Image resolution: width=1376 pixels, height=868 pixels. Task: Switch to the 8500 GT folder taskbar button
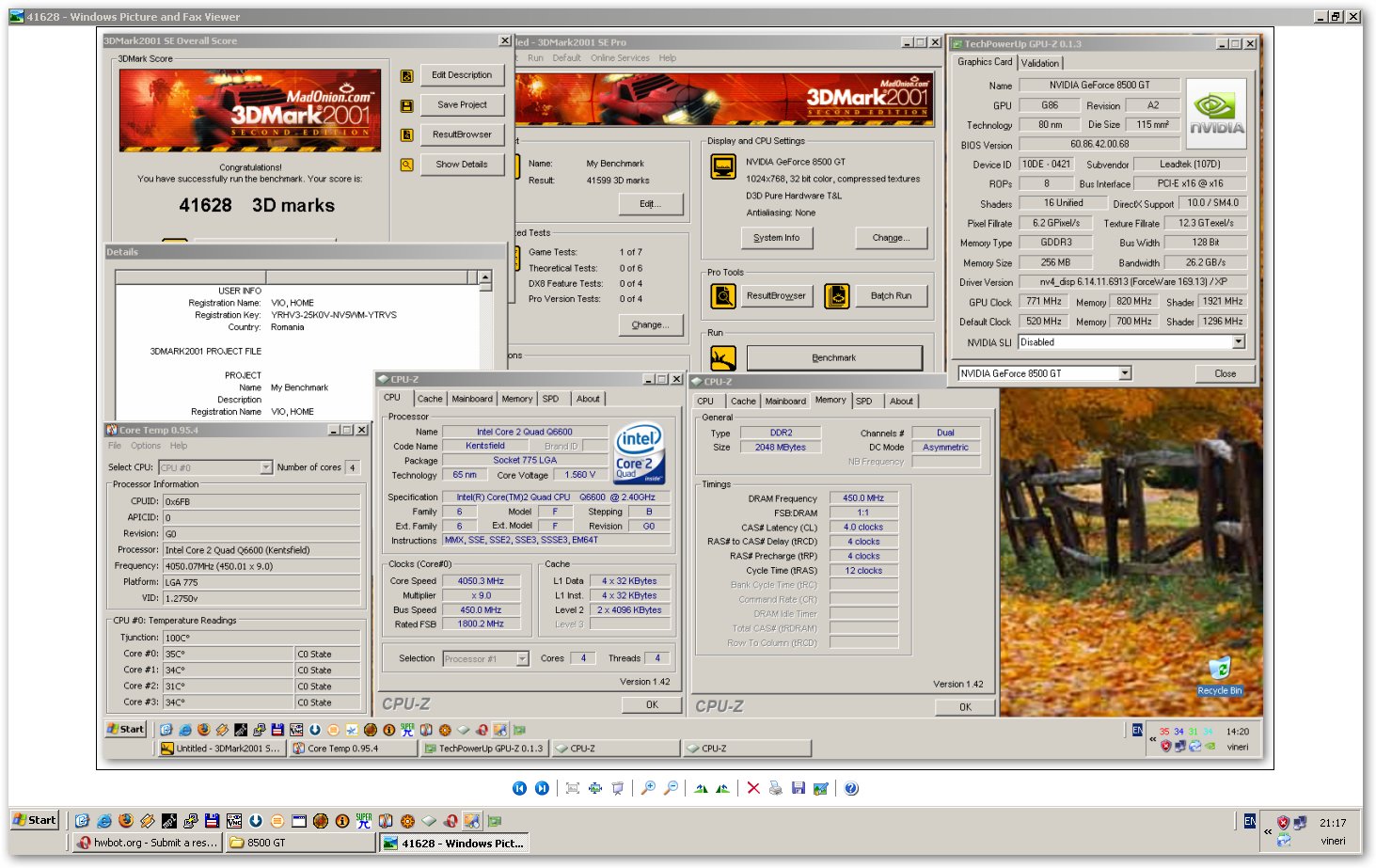coord(301,844)
